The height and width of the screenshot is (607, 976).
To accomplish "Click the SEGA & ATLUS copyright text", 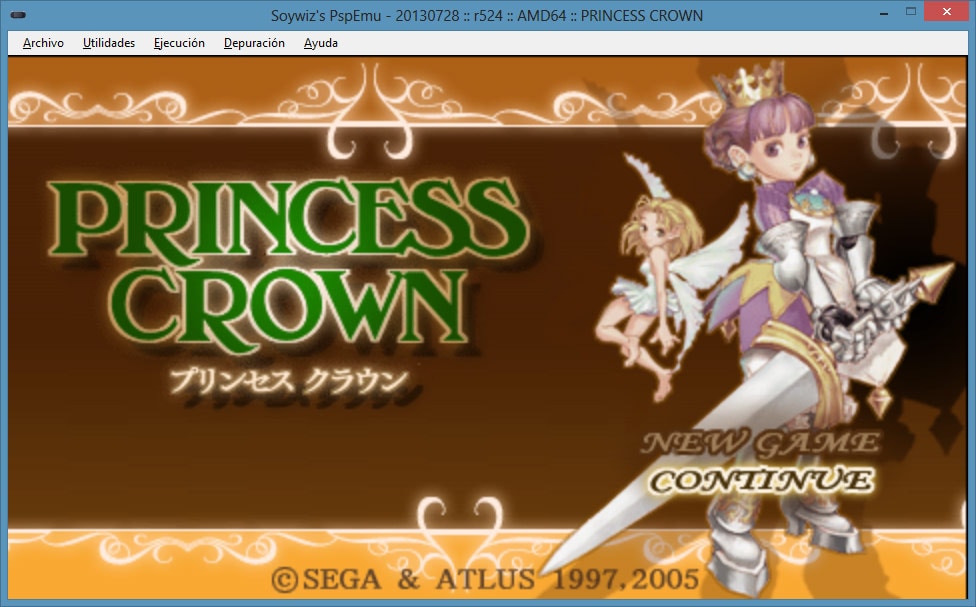I will pyautogui.click(x=485, y=580).
